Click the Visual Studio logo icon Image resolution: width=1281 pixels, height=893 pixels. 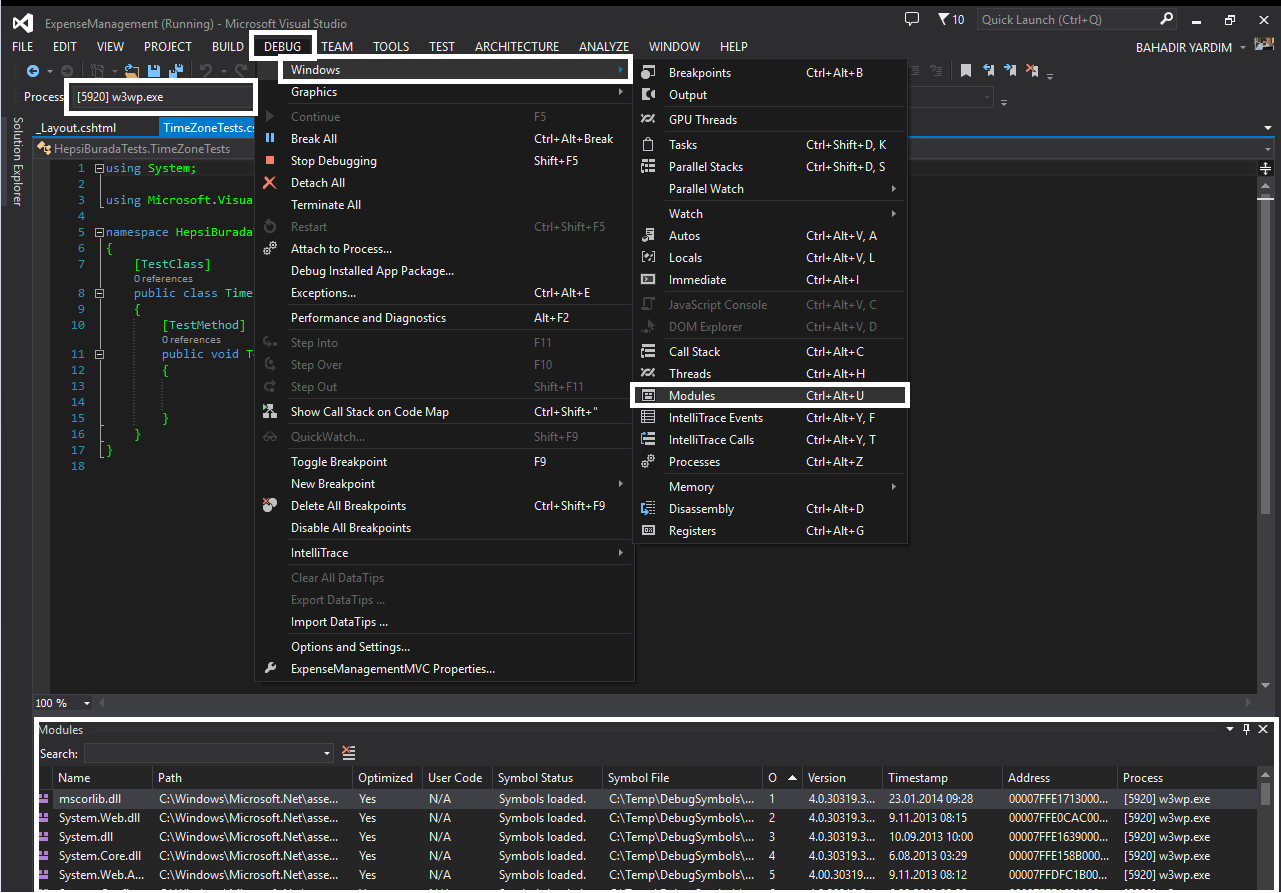coord(23,22)
